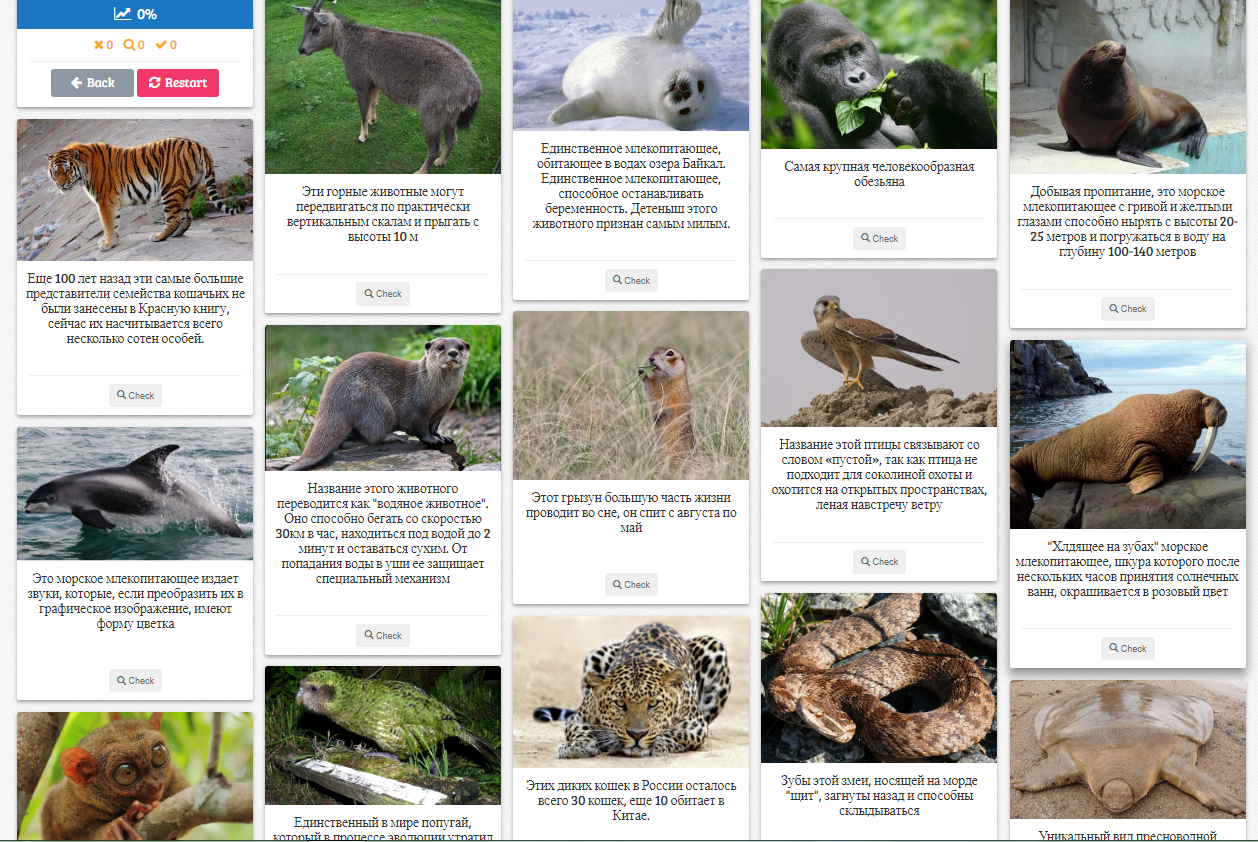Click the orange wrong-answers cross icon

point(98,45)
